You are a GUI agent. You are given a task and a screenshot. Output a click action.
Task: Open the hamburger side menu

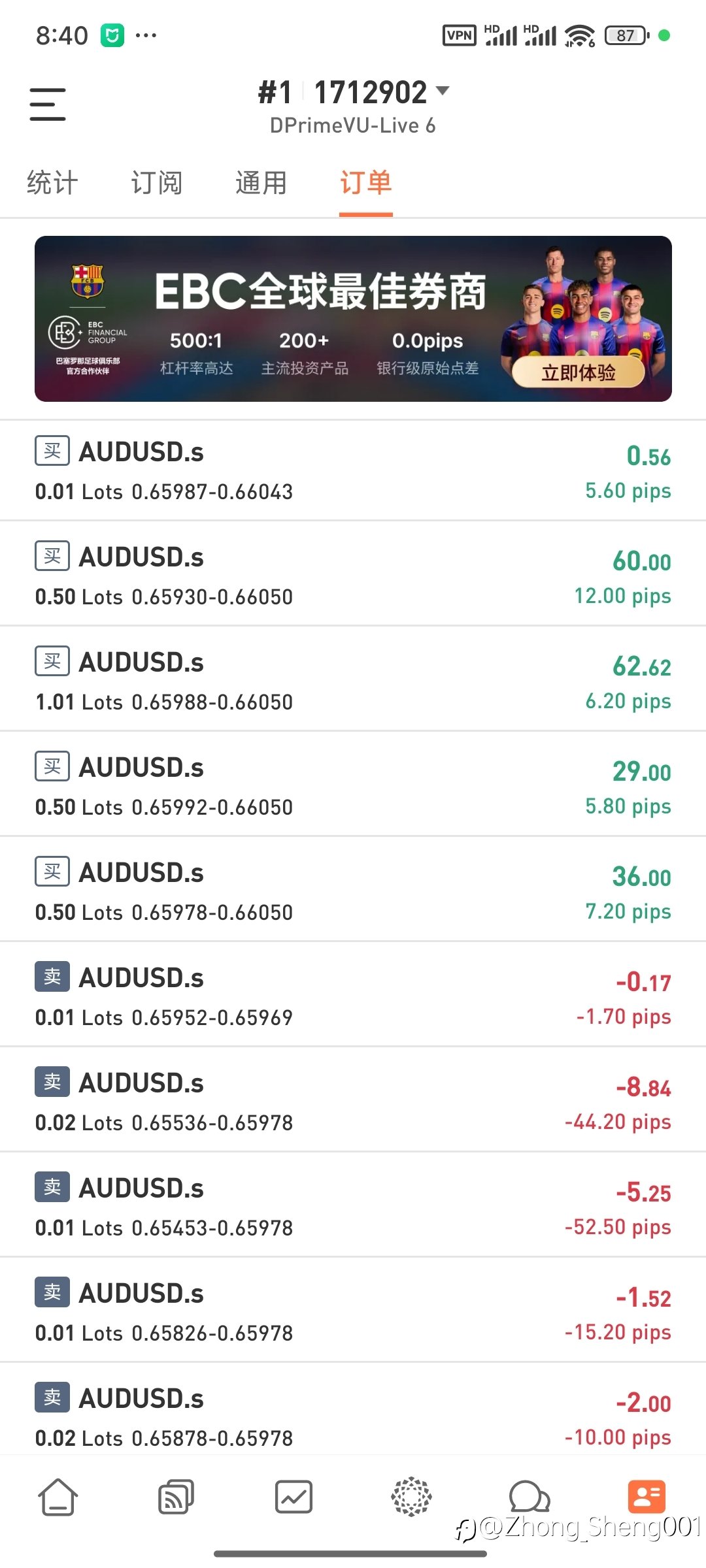click(x=48, y=105)
